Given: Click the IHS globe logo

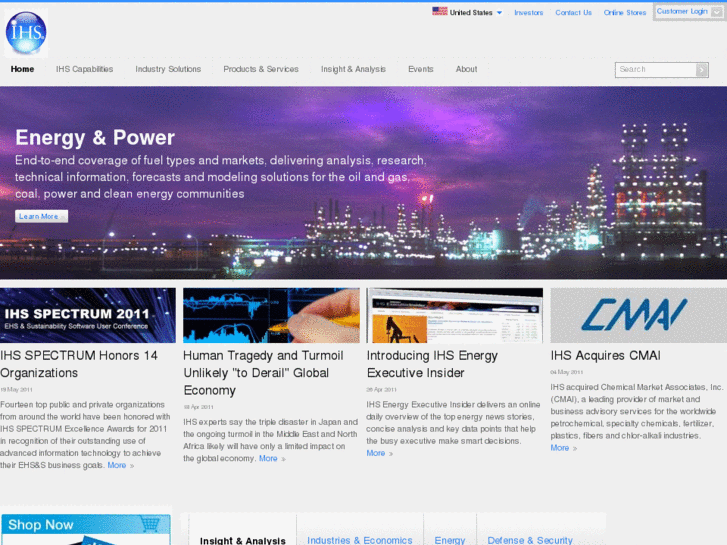Looking at the screenshot, I should click(x=26, y=33).
